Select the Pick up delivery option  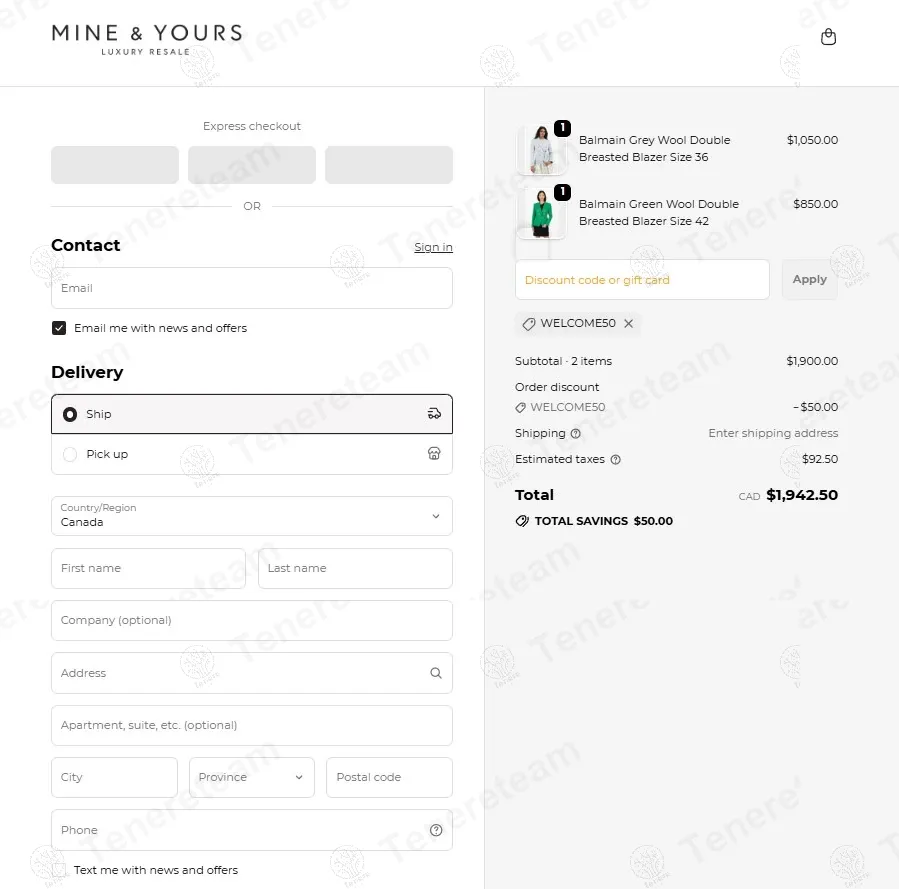(70, 454)
